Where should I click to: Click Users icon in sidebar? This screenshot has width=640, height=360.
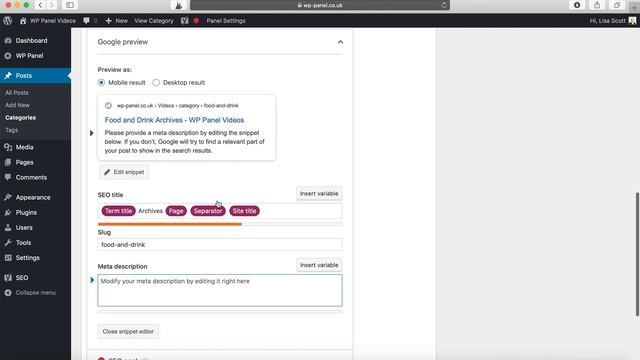(8, 227)
